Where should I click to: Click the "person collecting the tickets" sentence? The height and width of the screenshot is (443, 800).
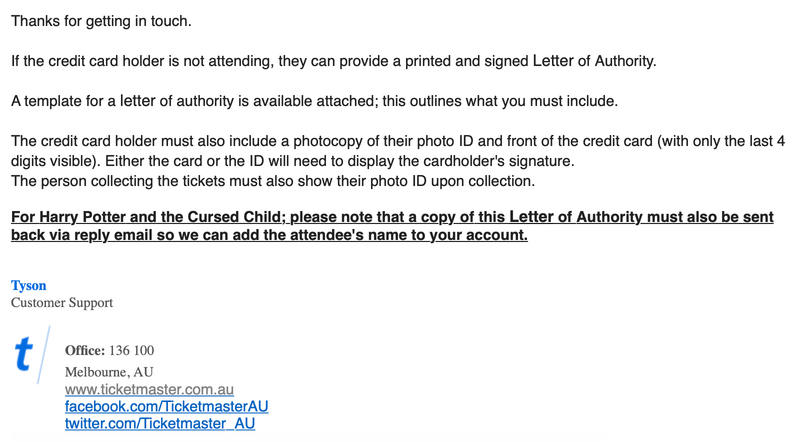[x=273, y=181]
